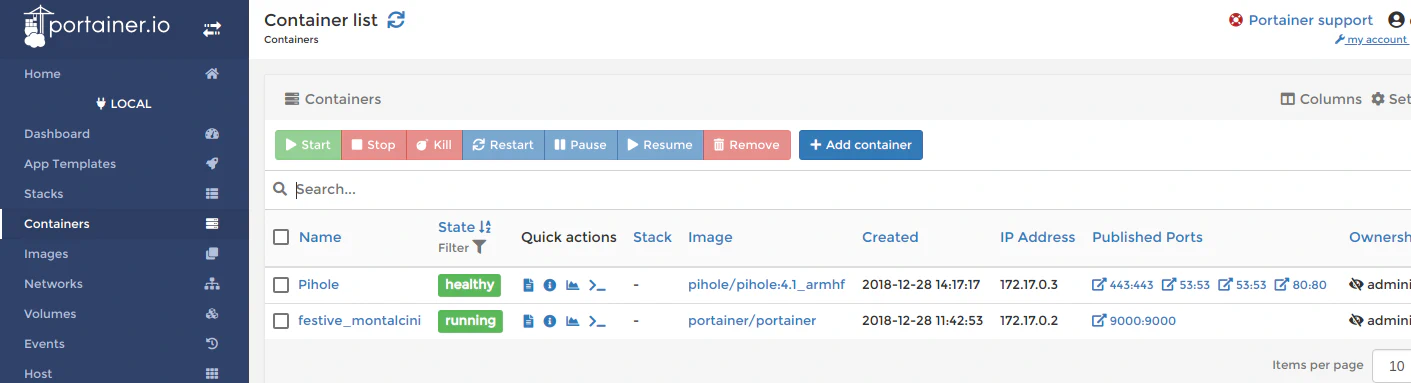This screenshot has height=383, width=1411.
Task: Go to Home in the sidebar
Action: (x=42, y=74)
